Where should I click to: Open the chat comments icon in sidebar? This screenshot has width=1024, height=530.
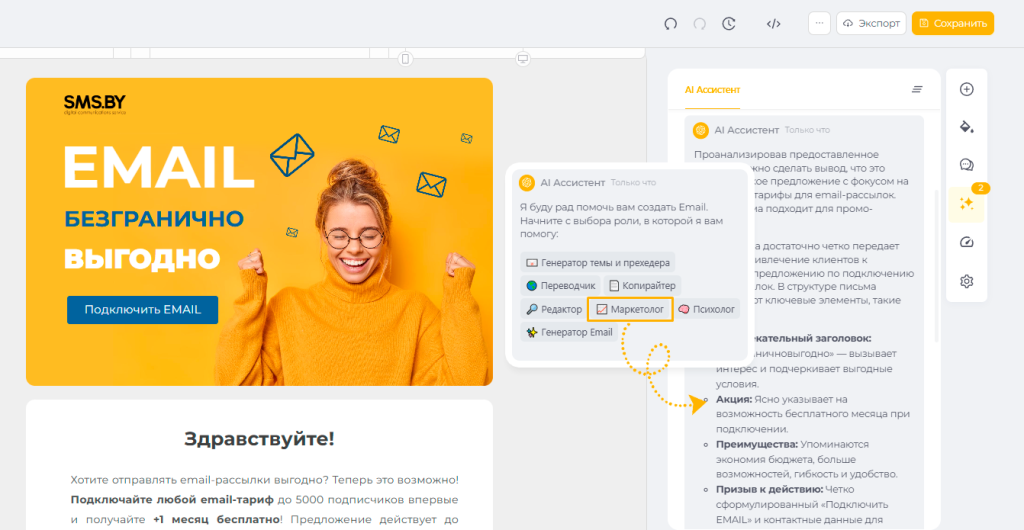tap(966, 165)
